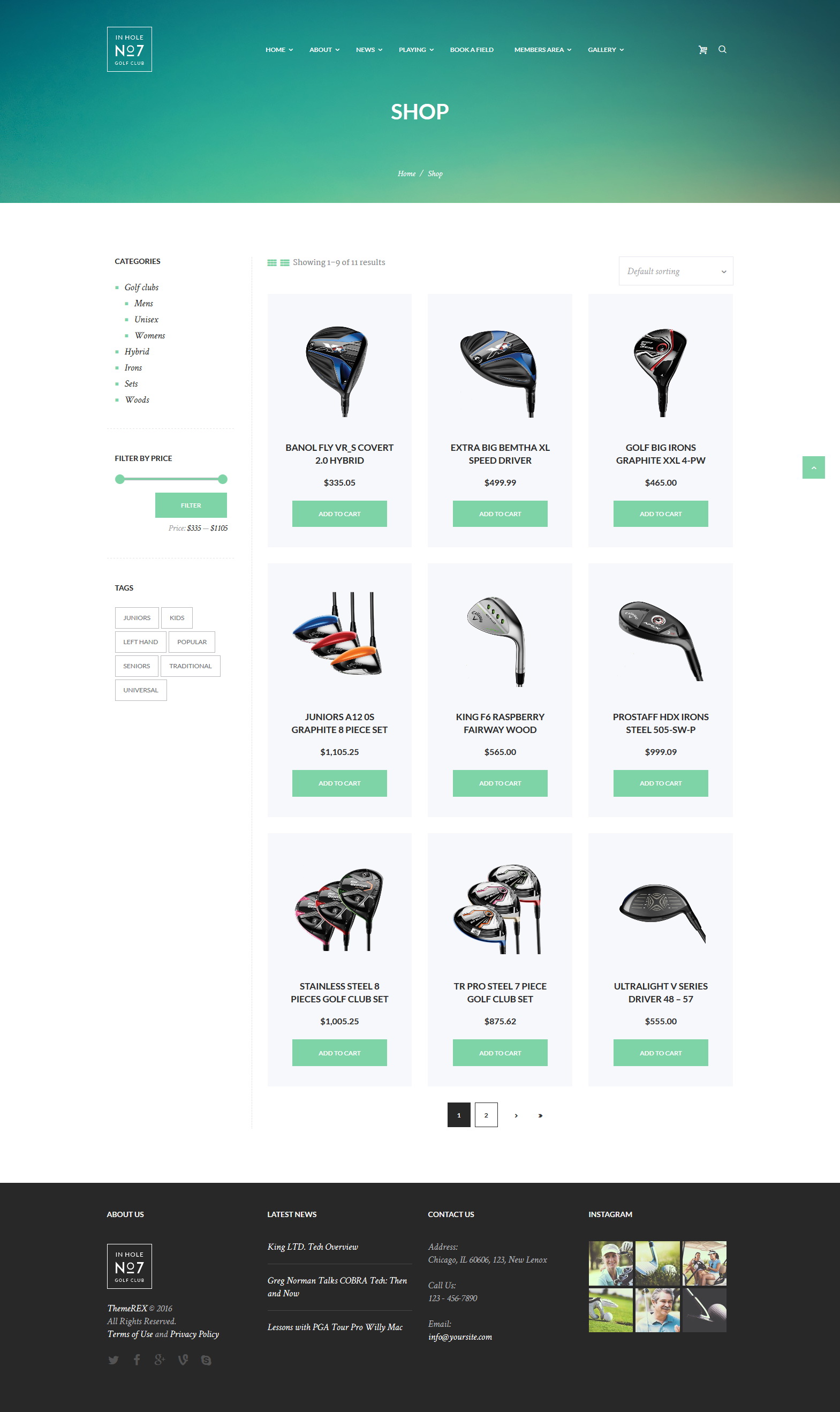This screenshot has height=1412, width=840.
Task: Switch to the second list view icon
Action: point(285,263)
